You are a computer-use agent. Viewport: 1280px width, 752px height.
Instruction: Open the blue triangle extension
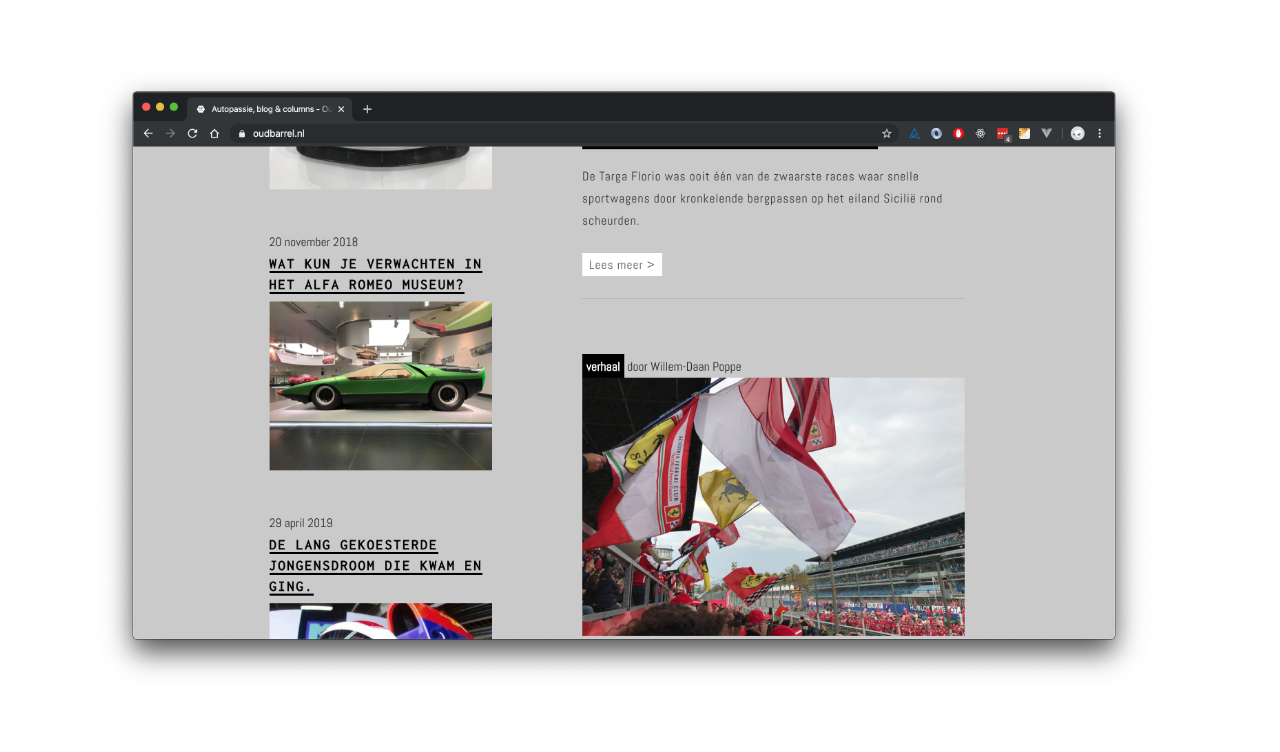tap(914, 133)
